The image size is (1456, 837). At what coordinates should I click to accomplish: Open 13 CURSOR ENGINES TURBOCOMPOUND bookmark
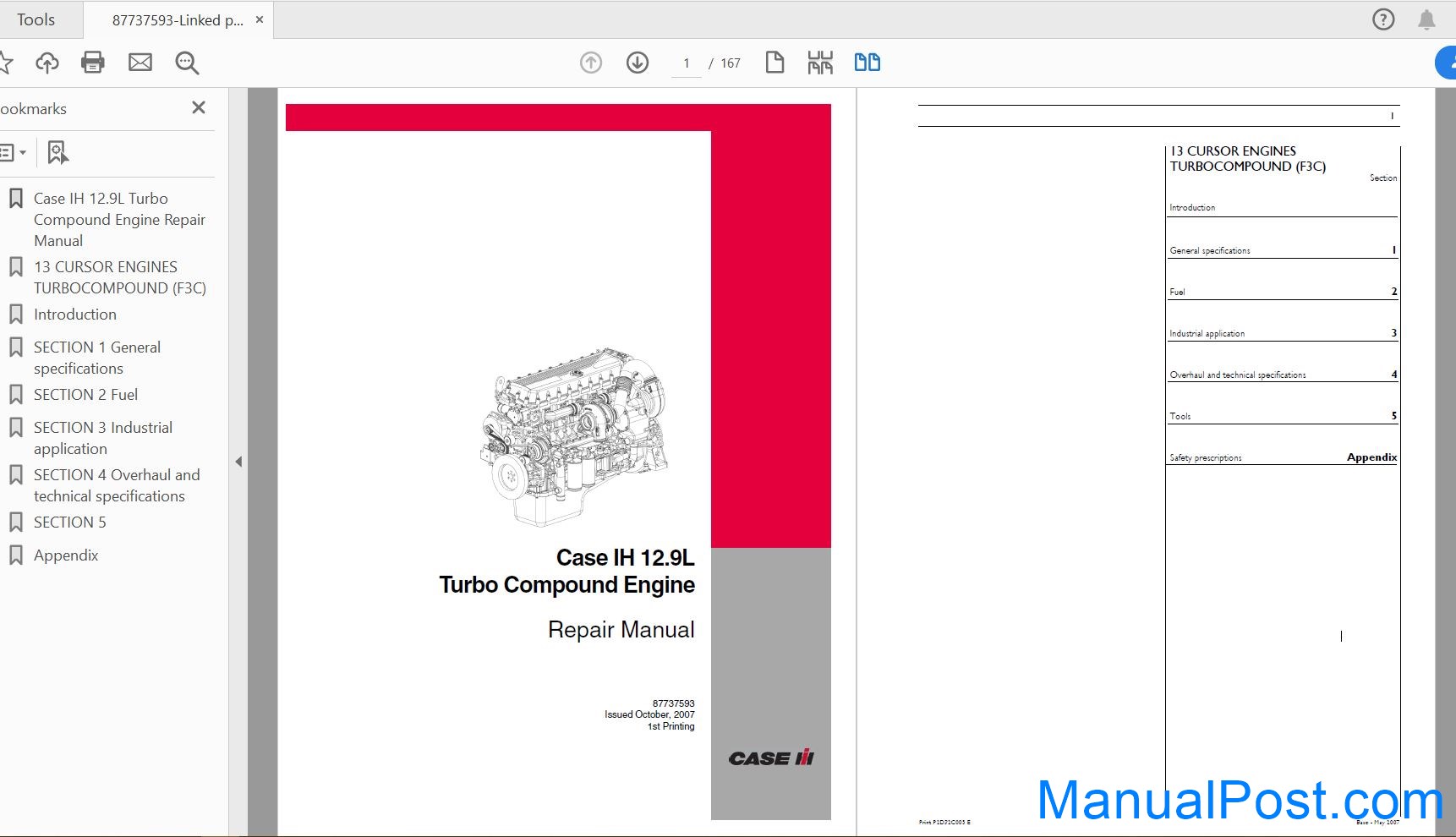119,277
